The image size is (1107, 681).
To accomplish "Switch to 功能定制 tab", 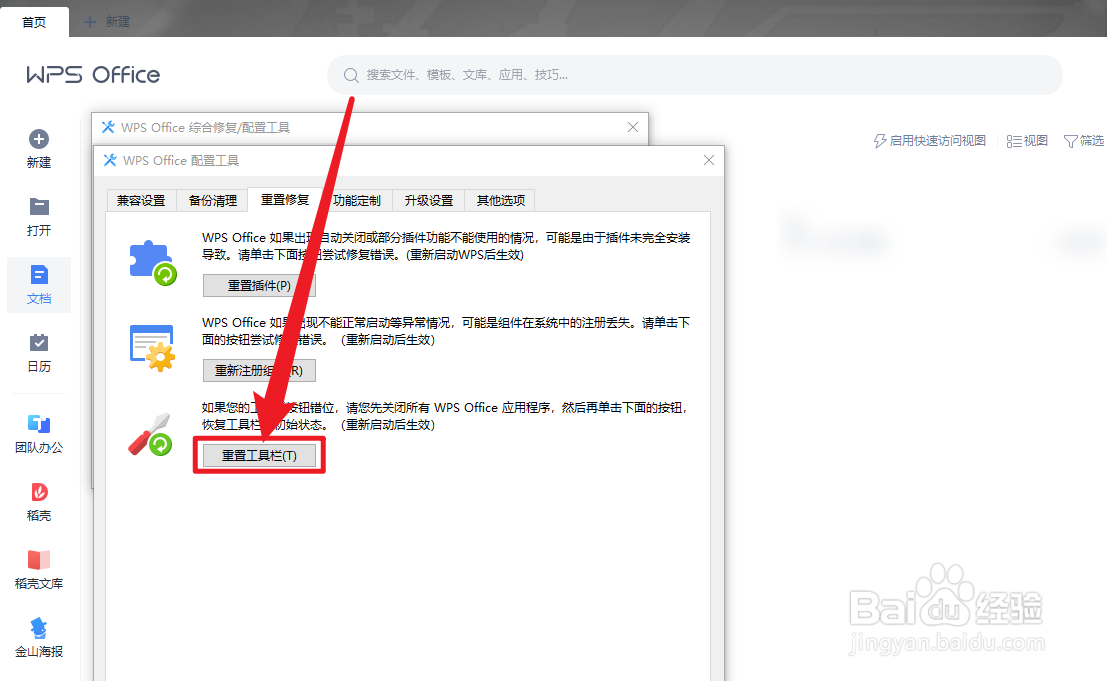I will (x=357, y=200).
